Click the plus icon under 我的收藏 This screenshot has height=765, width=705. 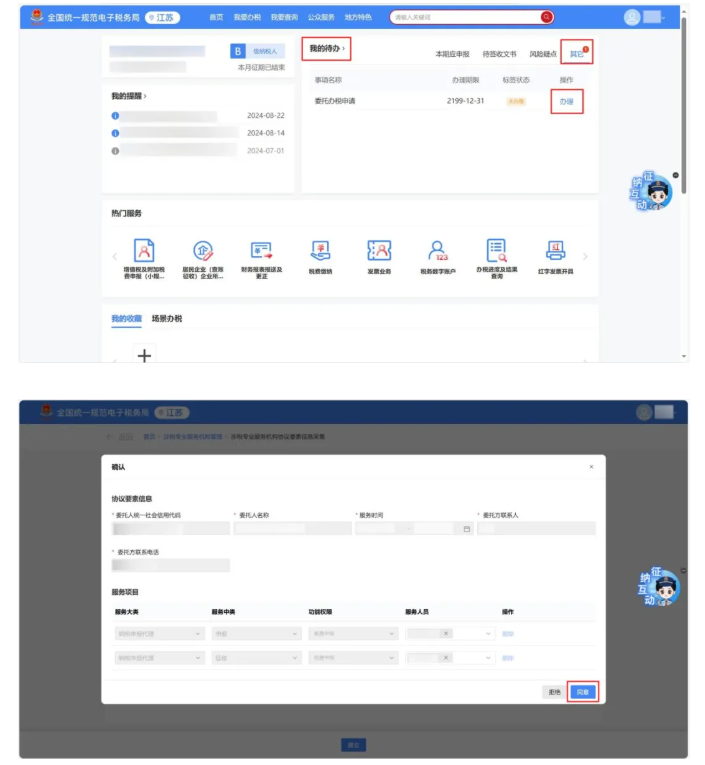[145, 354]
